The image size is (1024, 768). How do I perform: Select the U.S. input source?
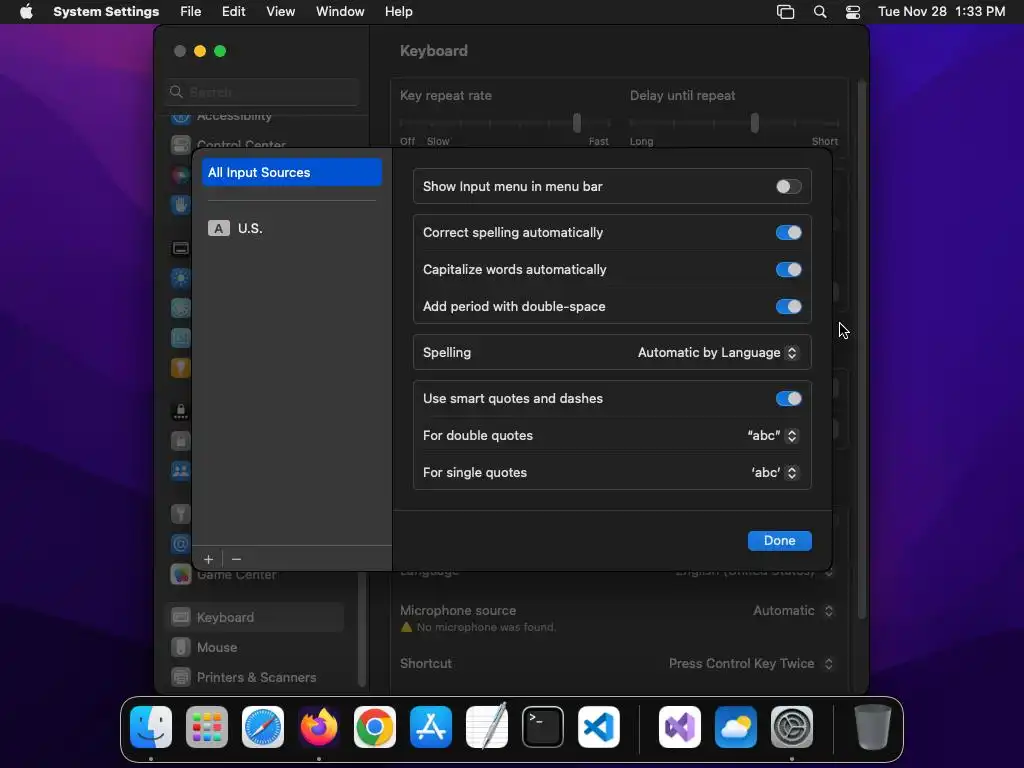pos(292,228)
